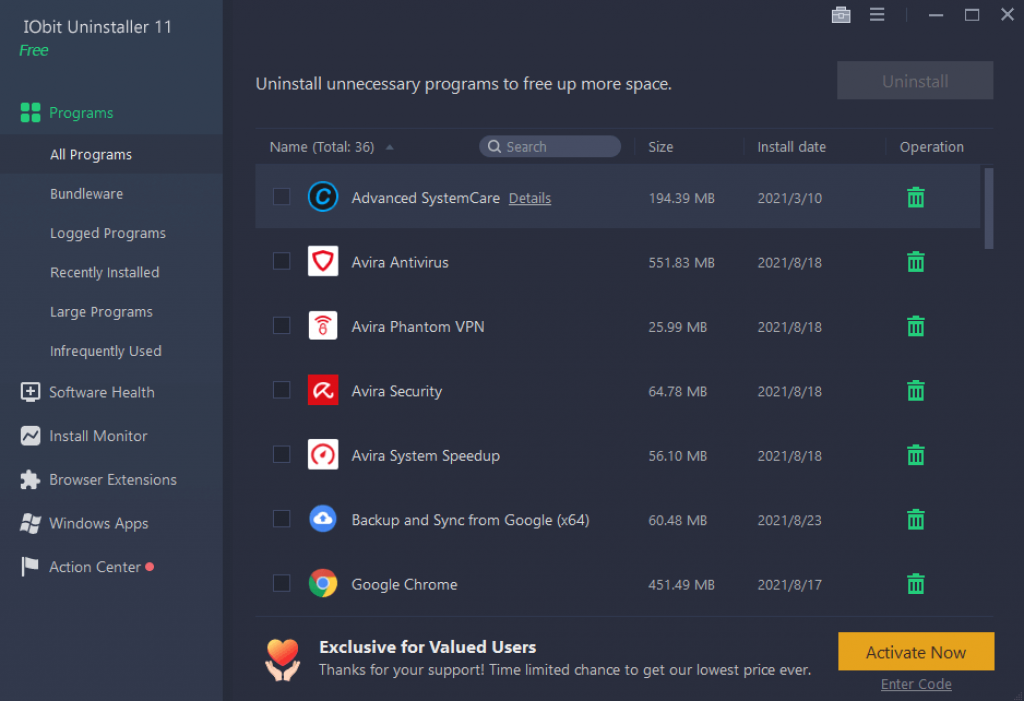
Task: Toggle the Name column sort arrow
Action: pos(389,147)
